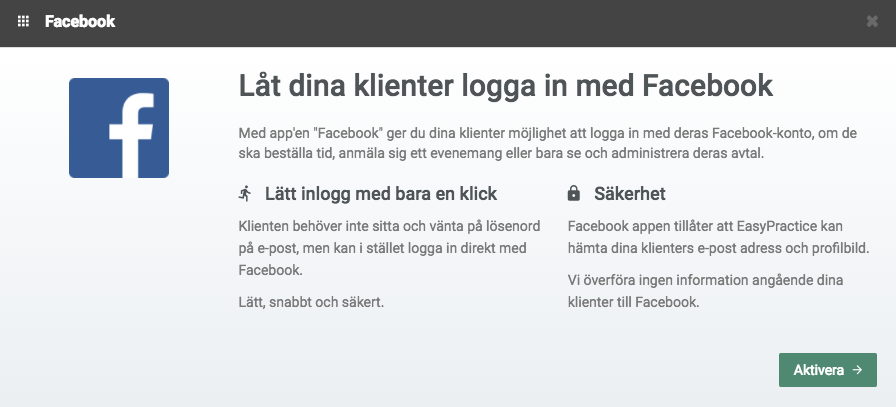Click heading Låt dina klienter logga in
Screen dimensions: 896x407
506,86
